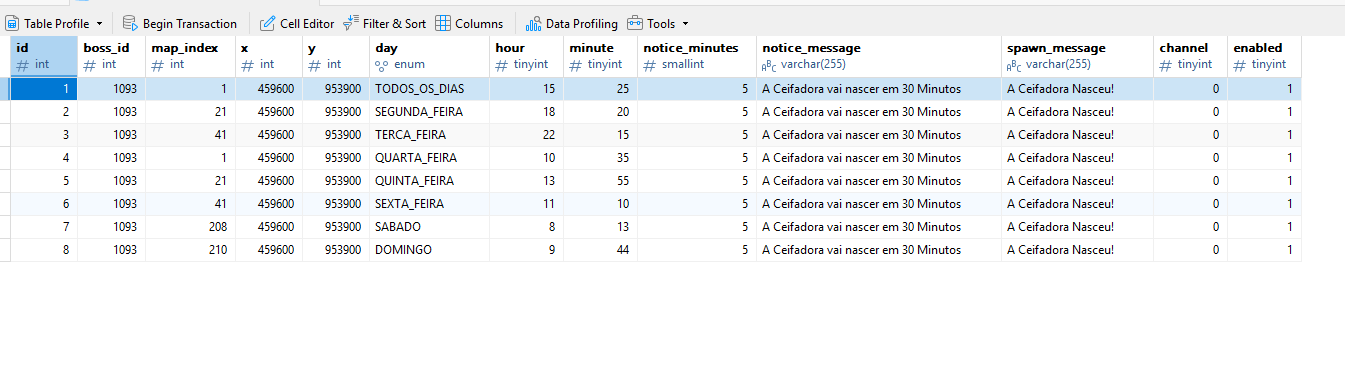
Task: Select the spawn_message column header
Action: tap(1077, 56)
